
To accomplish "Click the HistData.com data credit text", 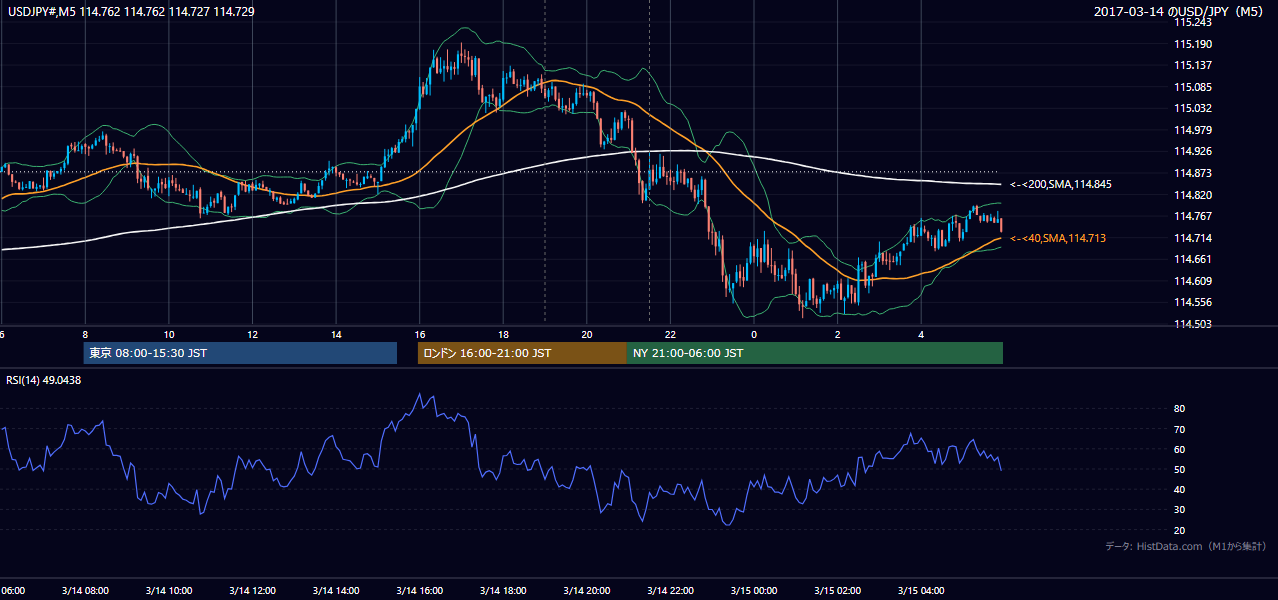I will [1186, 547].
